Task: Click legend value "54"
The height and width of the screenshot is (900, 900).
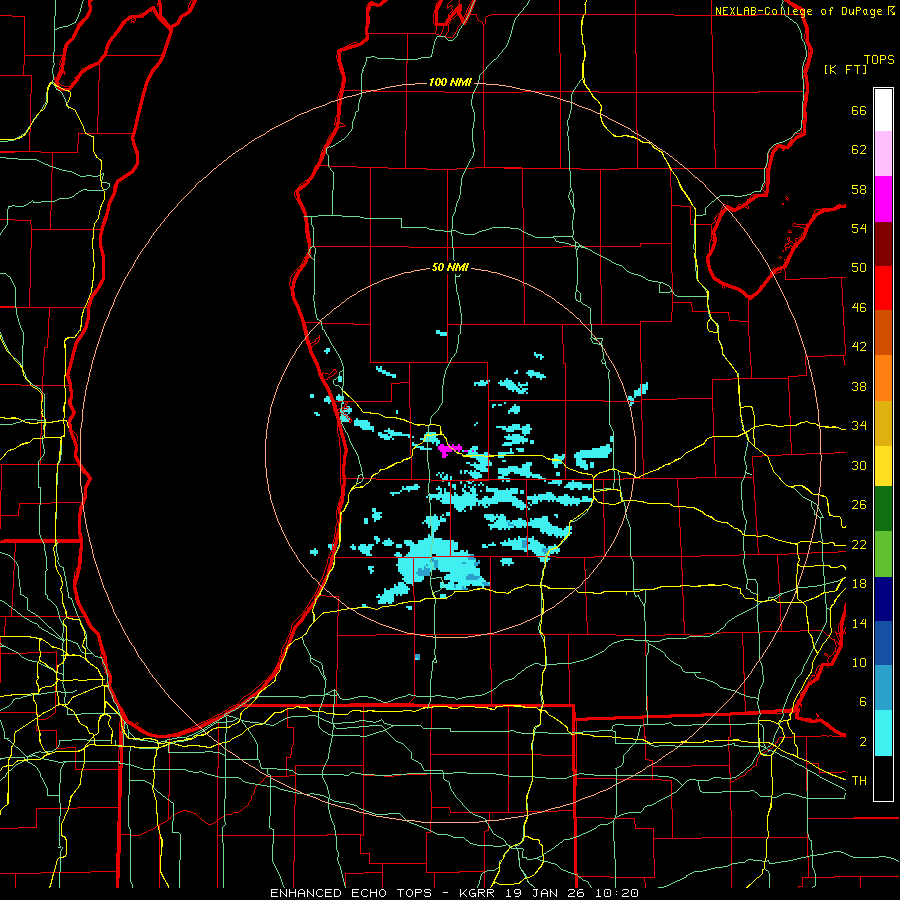Action: 859,228
